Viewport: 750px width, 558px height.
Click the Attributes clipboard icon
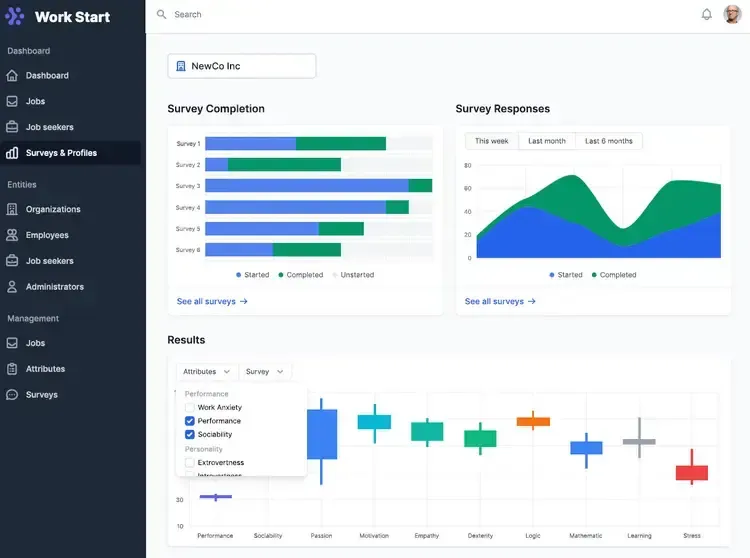12,369
